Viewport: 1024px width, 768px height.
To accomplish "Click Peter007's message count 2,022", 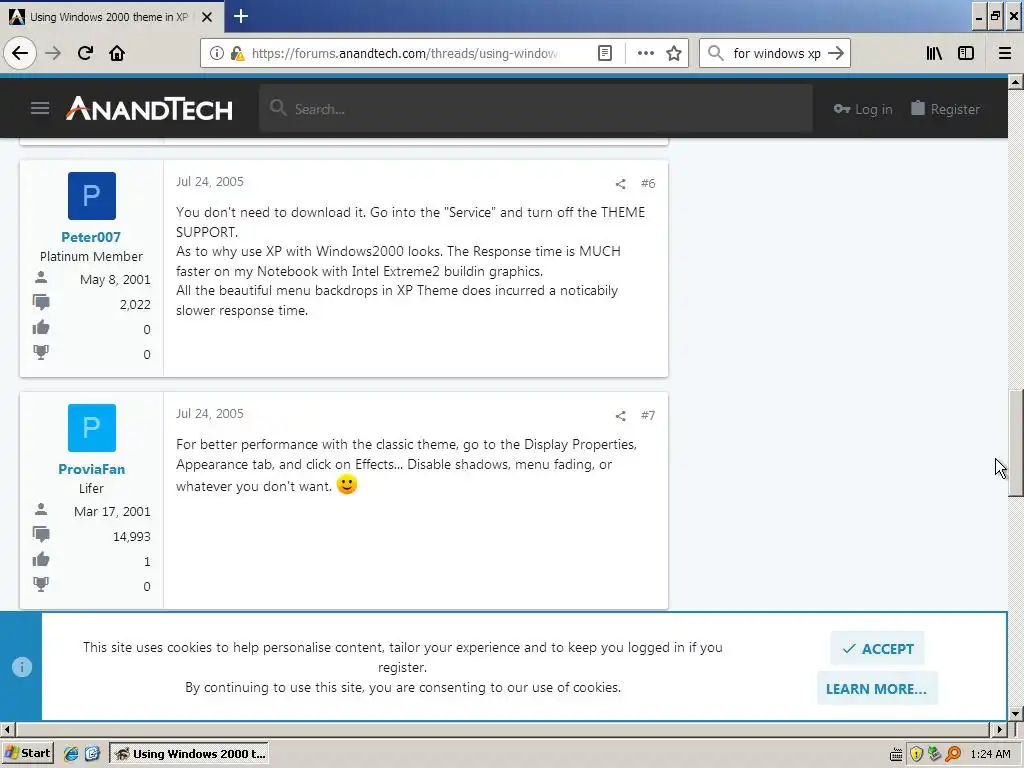I will (135, 304).
